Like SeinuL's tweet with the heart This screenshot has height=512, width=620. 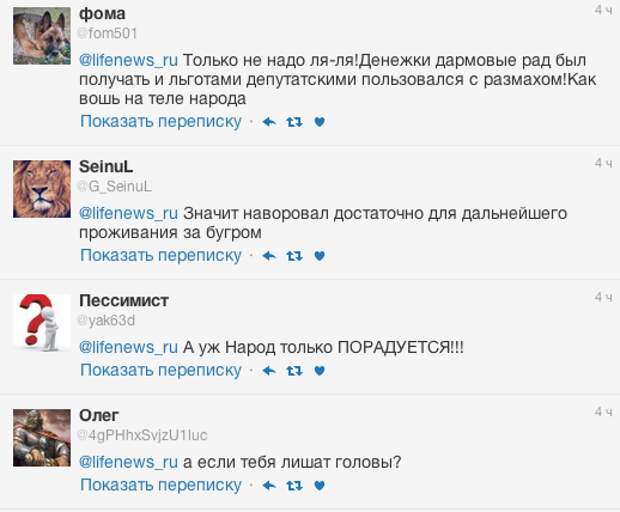click(x=320, y=256)
